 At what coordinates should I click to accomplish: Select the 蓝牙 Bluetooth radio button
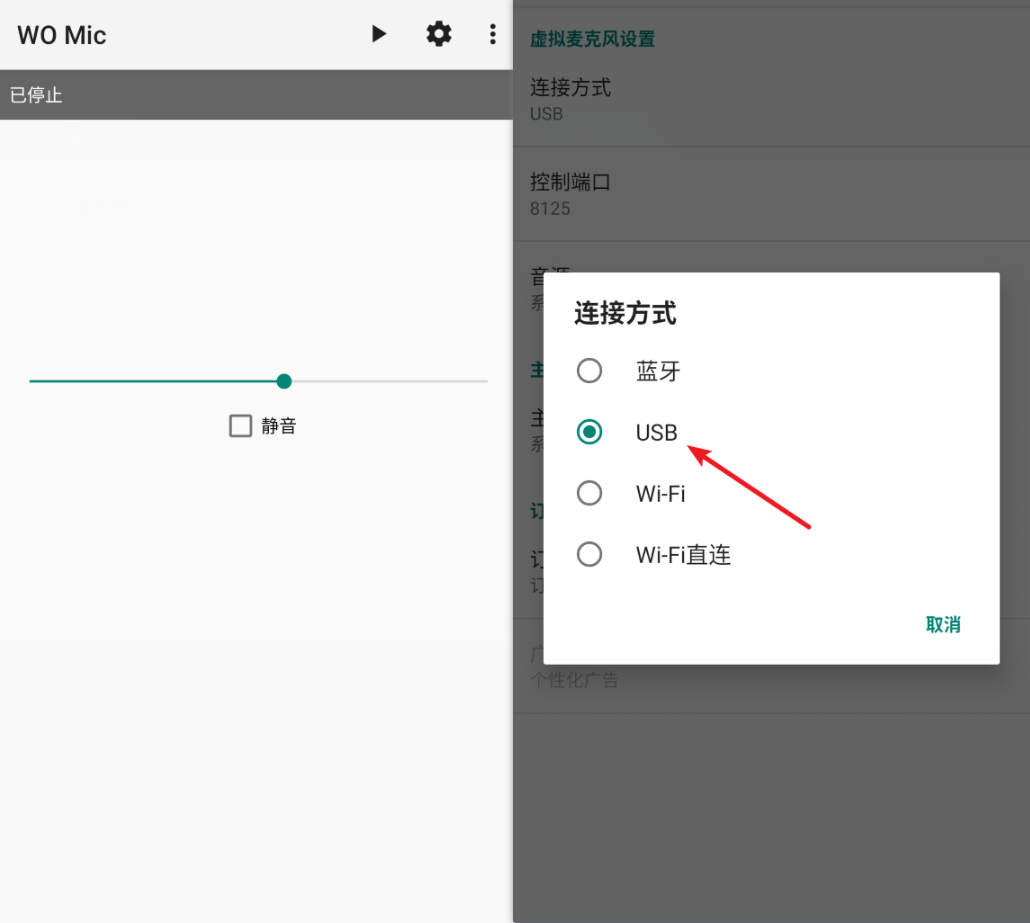(x=590, y=370)
